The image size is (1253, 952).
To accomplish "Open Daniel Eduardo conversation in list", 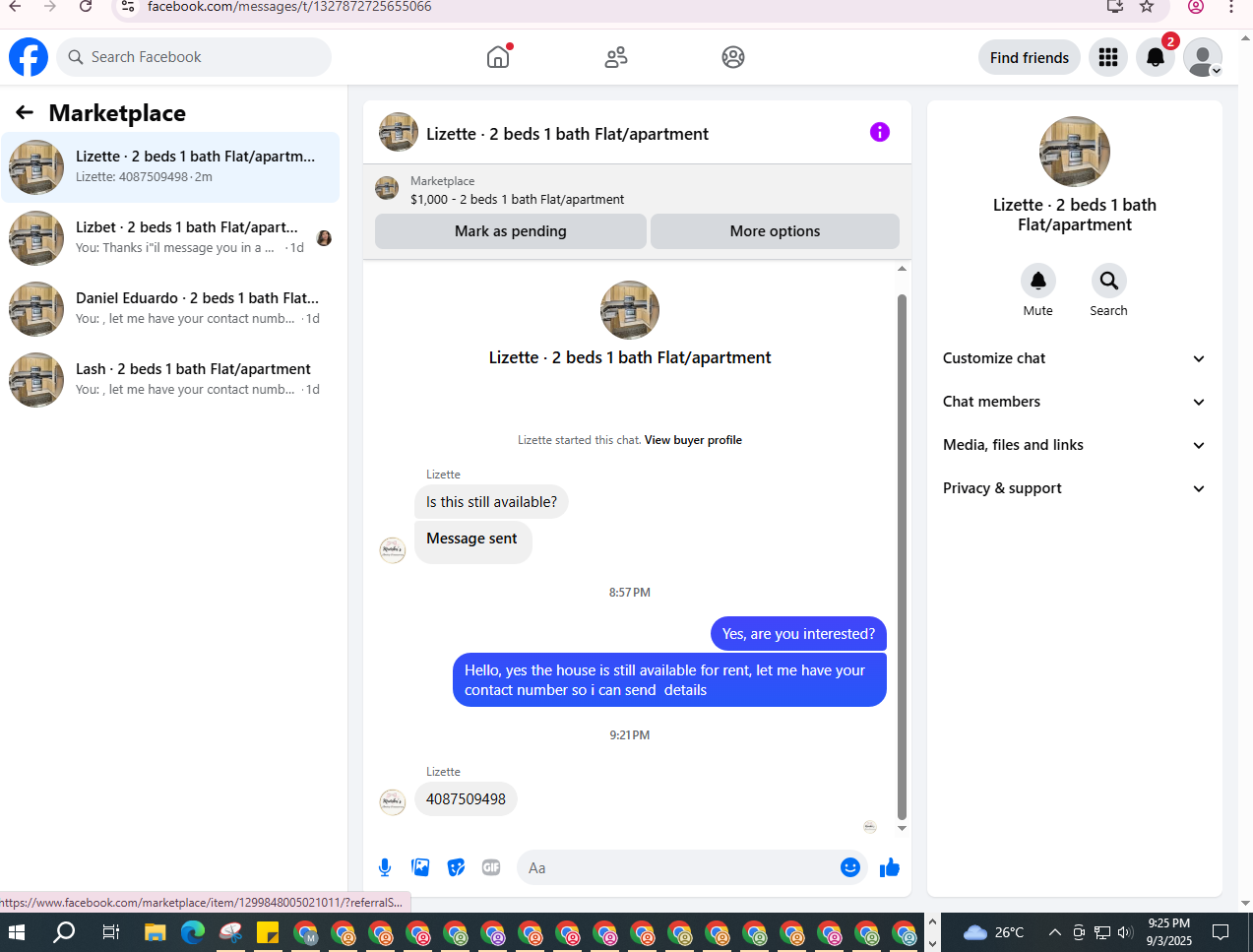I will click(170, 309).
